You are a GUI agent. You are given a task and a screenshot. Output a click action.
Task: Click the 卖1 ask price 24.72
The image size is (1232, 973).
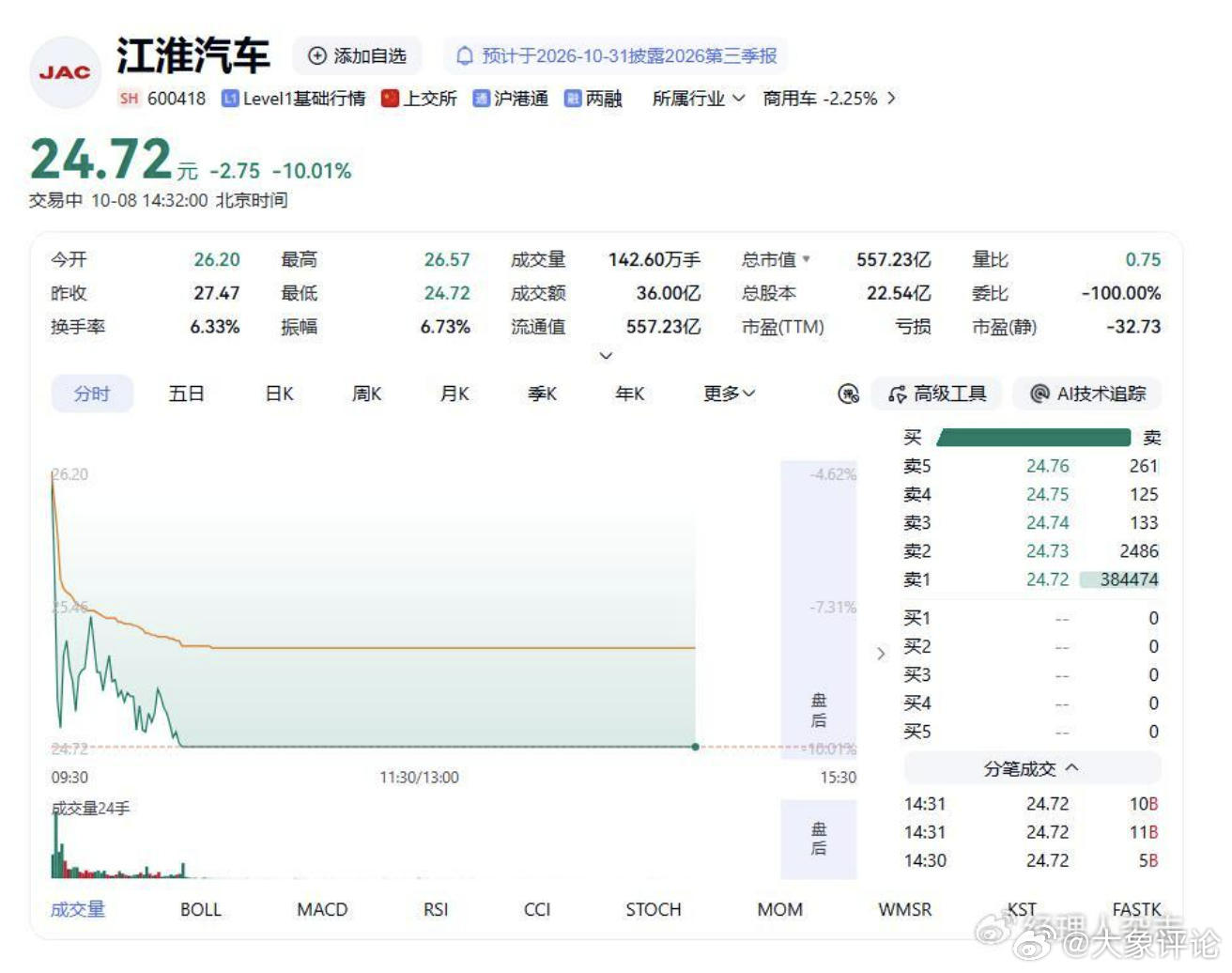tap(1047, 579)
